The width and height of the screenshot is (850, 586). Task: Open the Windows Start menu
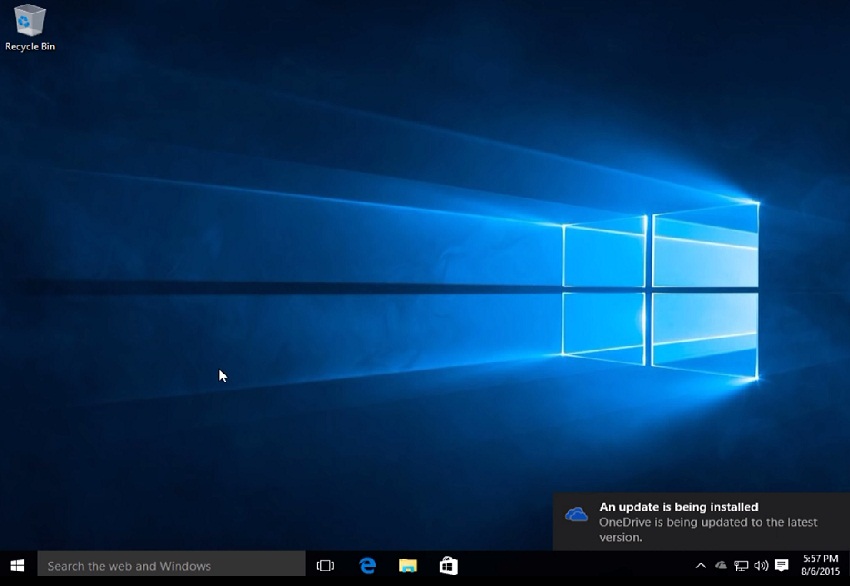17,566
